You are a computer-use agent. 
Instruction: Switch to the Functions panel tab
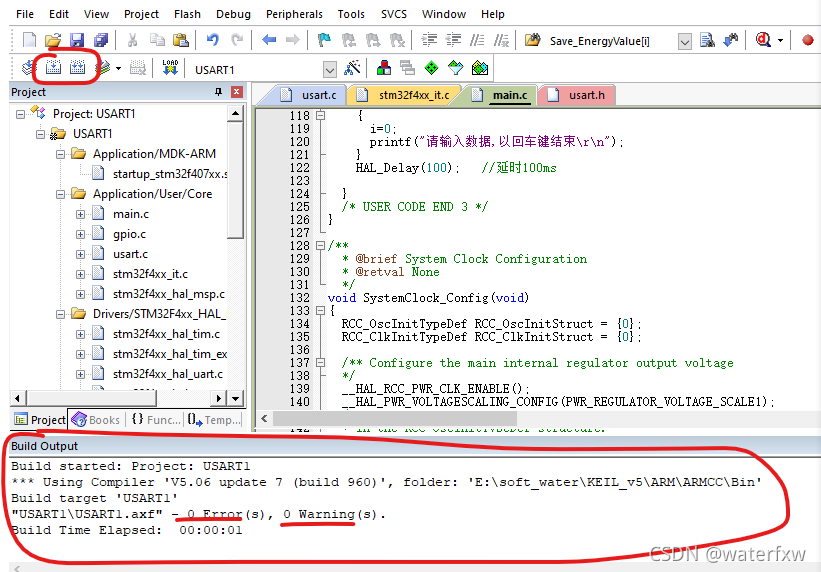[156, 420]
